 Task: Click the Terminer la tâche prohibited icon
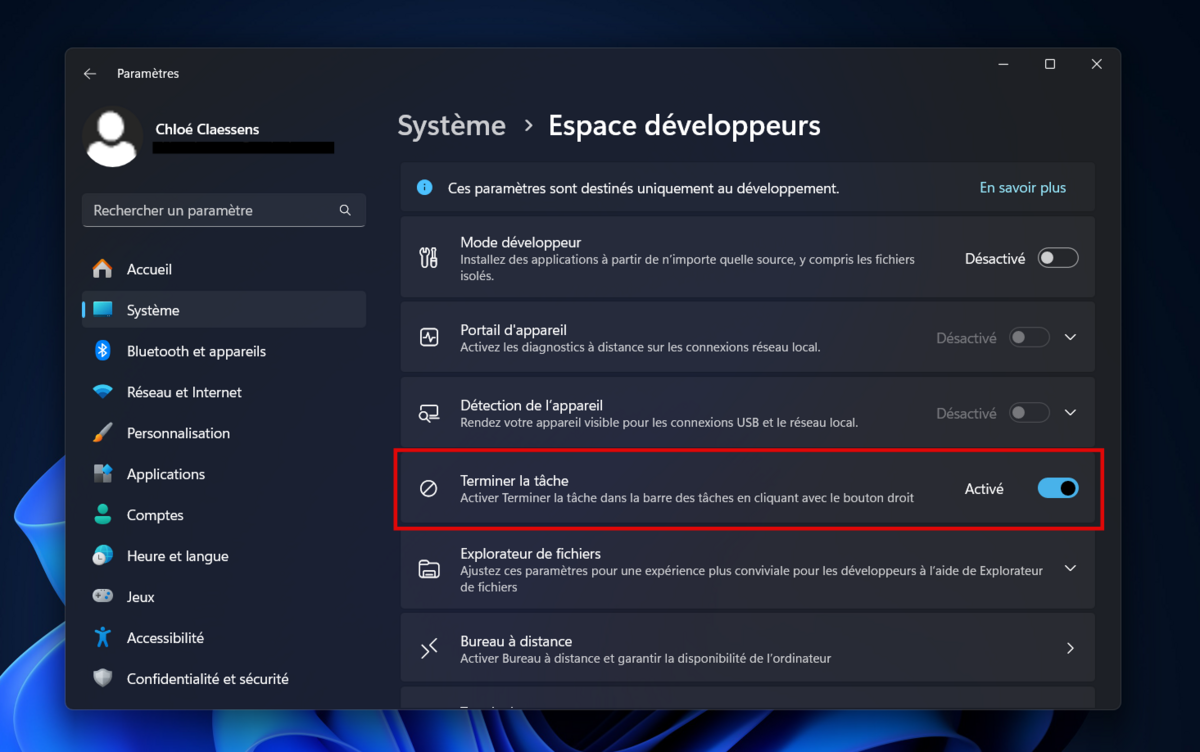429,489
